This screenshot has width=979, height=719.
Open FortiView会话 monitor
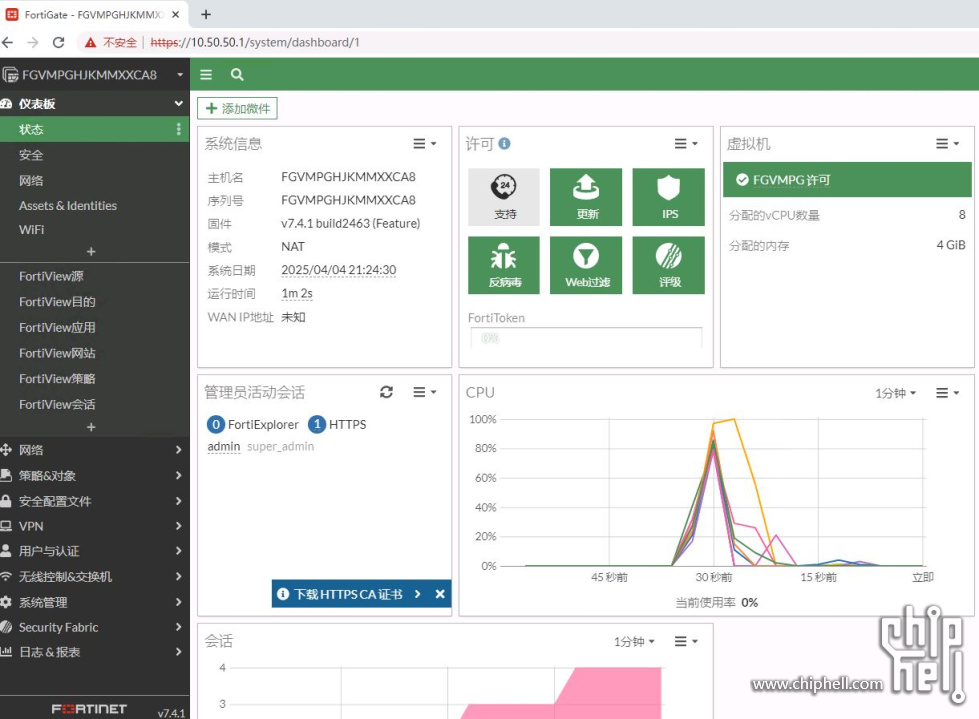[95, 404]
